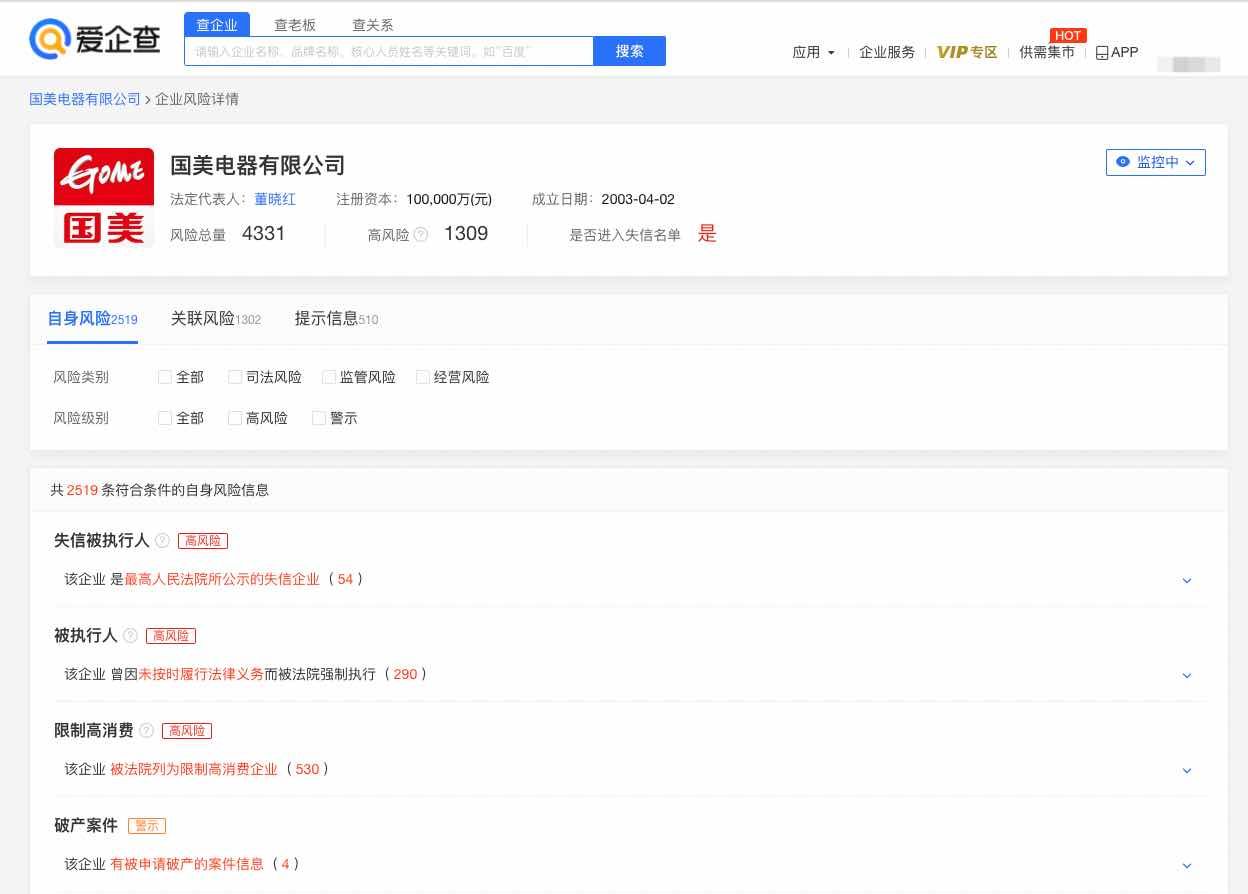Click the founding date 2003-04-02

pyautogui.click(x=638, y=199)
